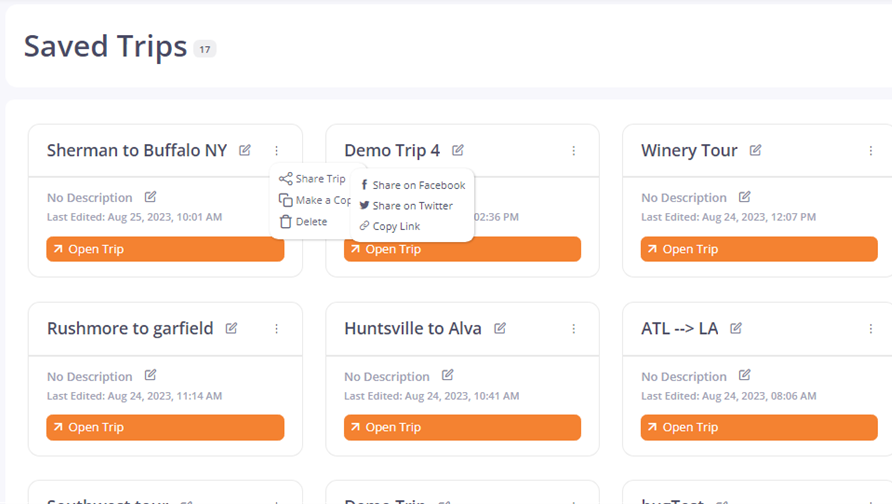Image resolution: width=892 pixels, height=504 pixels.
Task: Click 'Last Edited: Aug 25, 2023, 10:01 AM'
Action: point(134,217)
